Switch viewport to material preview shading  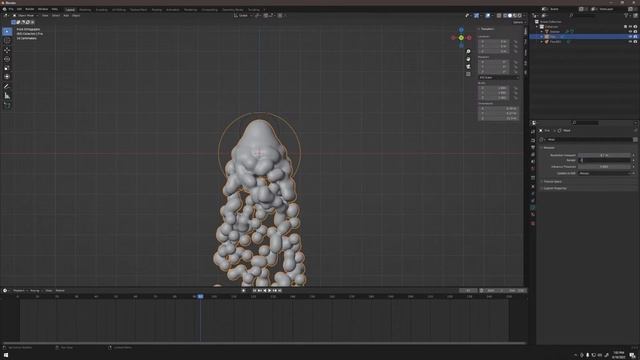point(515,16)
